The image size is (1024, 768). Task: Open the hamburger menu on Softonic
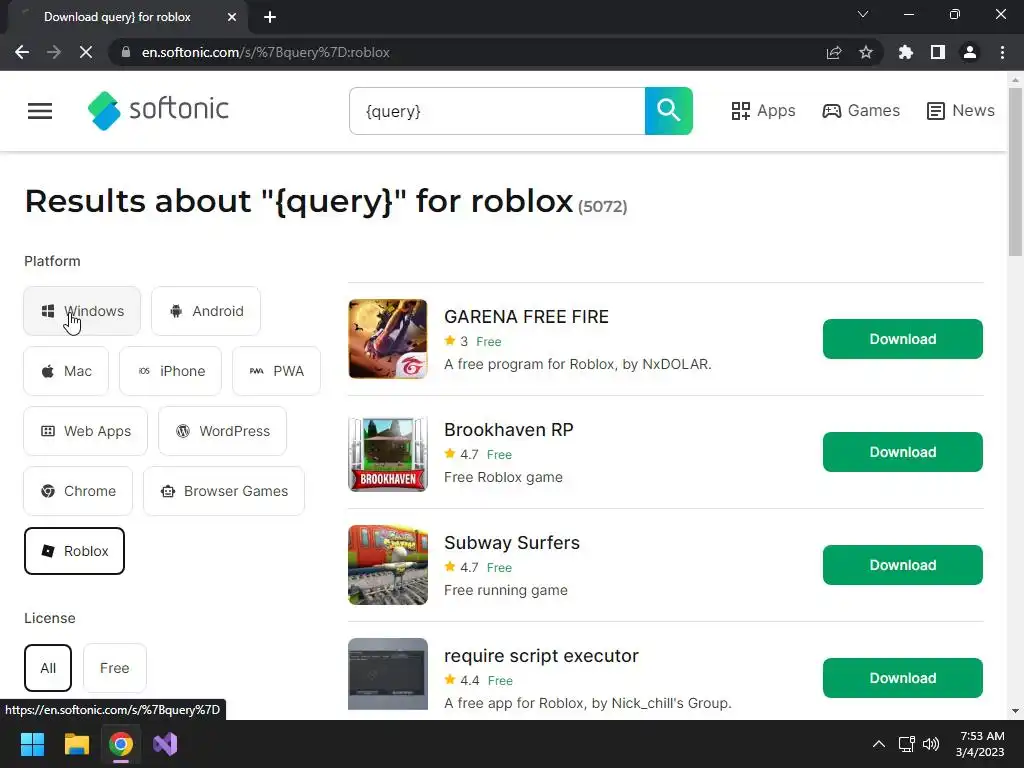[40, 111]
